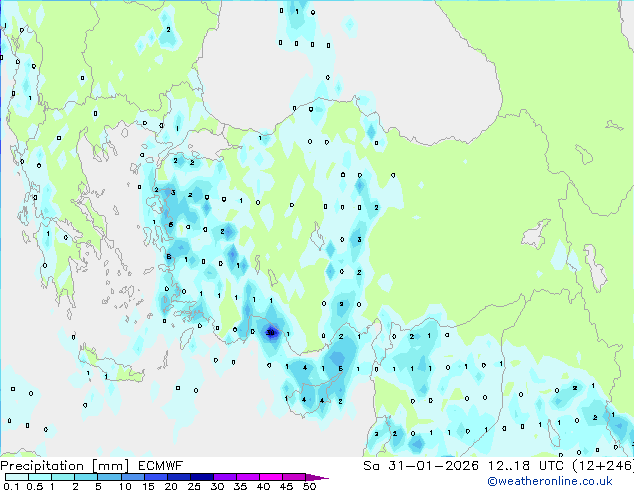Screen dimensions: 634x490
Task: Click the '30' legend scale label
Action: (218, 486)
